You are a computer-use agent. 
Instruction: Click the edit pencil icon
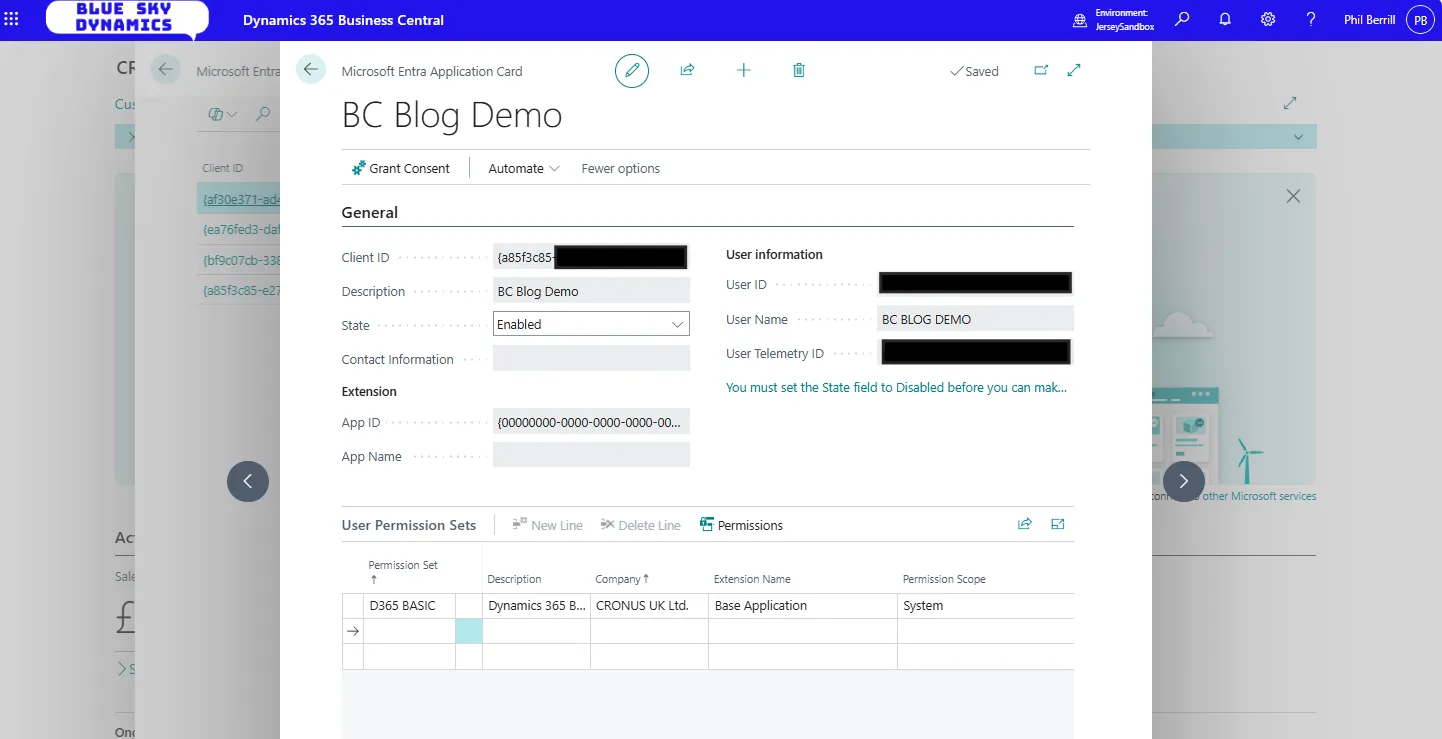coord(632,70)
